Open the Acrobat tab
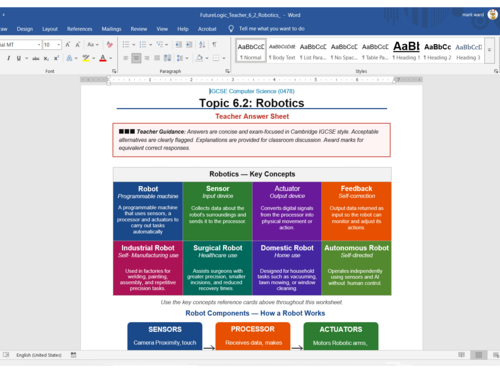This screenshot has height=375, width=500. pyautogui.click(x=207, y=29)
